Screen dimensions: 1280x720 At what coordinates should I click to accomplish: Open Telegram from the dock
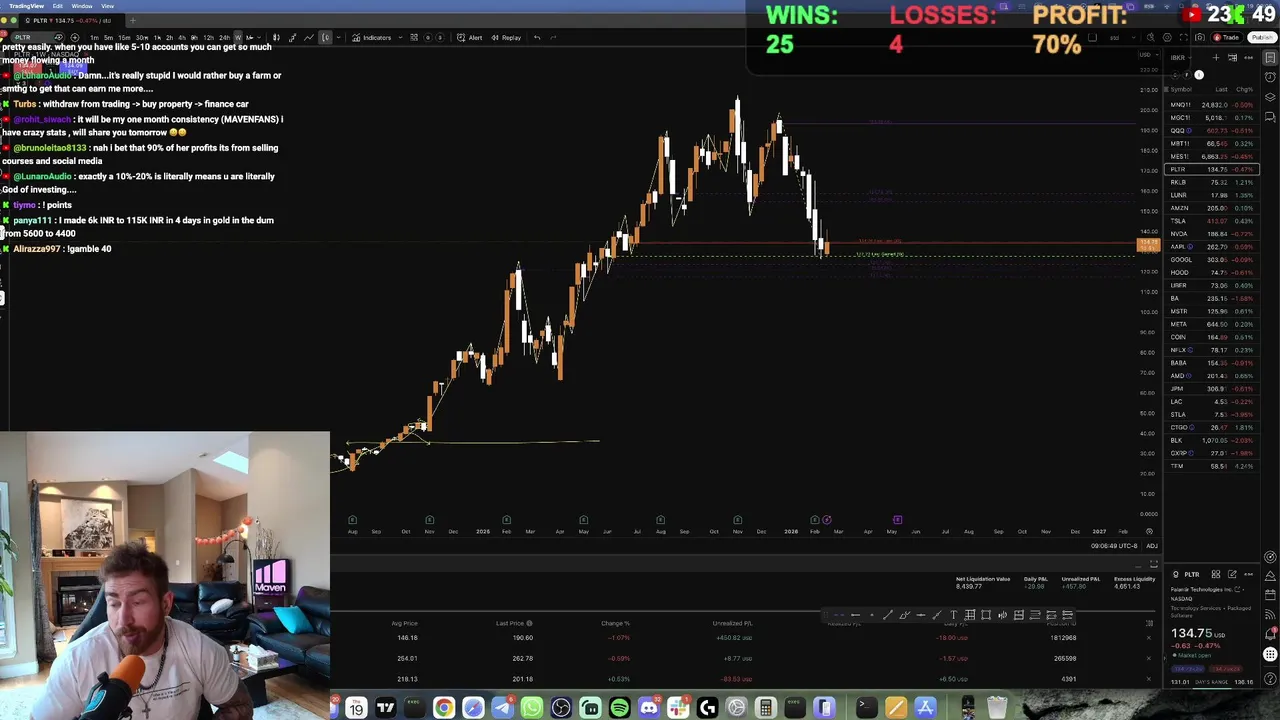click(502, 708)
